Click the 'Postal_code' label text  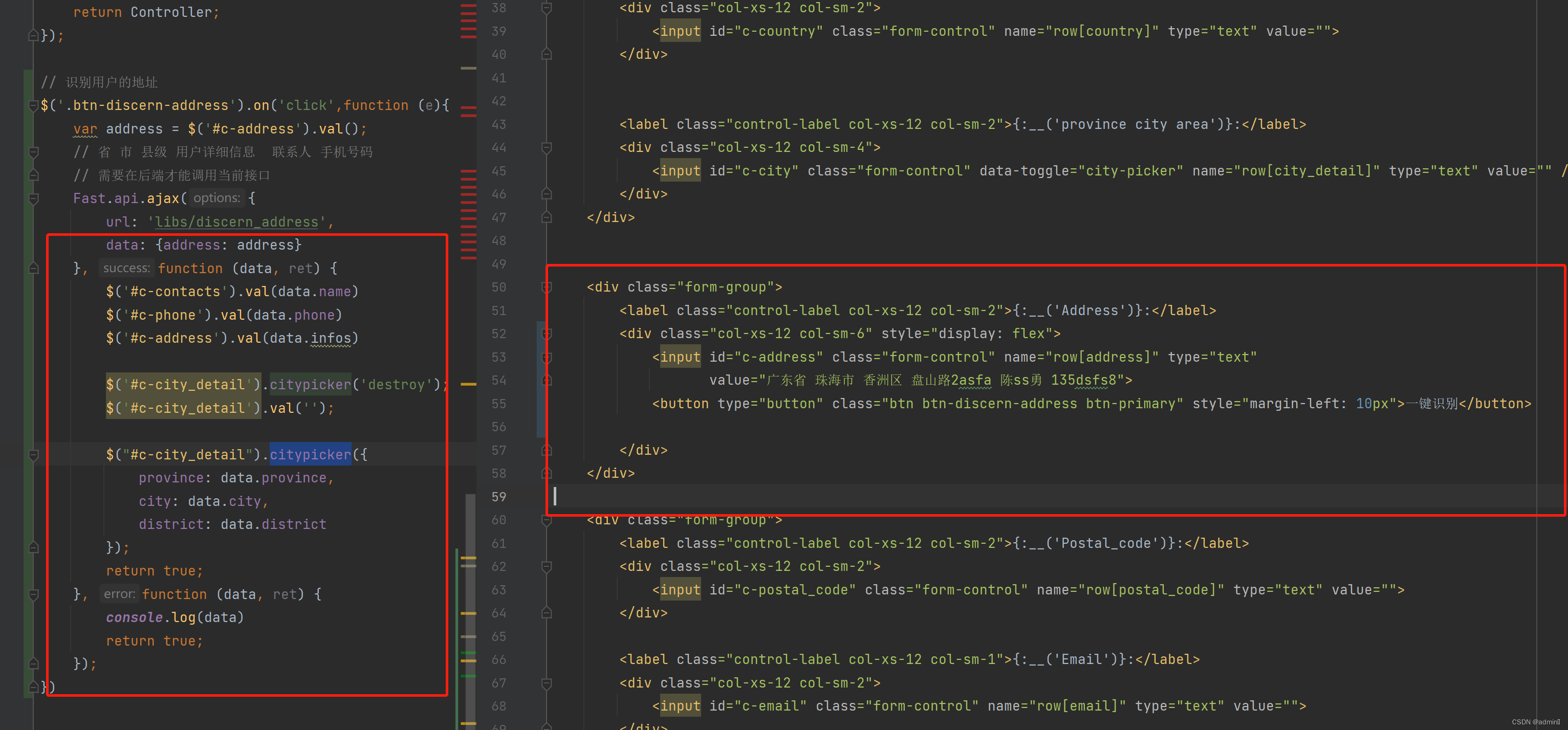pos(1106,543)
